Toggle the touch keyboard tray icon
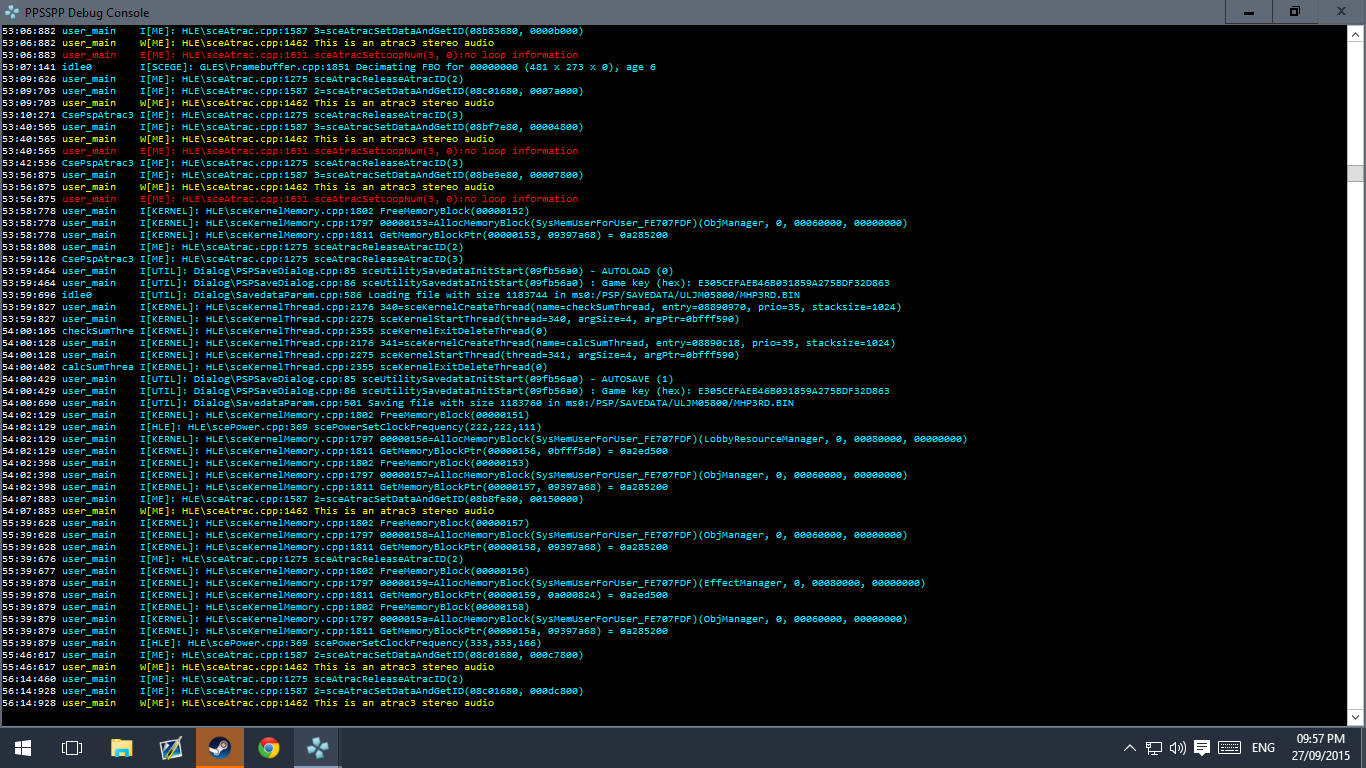 click(1230, 747)
